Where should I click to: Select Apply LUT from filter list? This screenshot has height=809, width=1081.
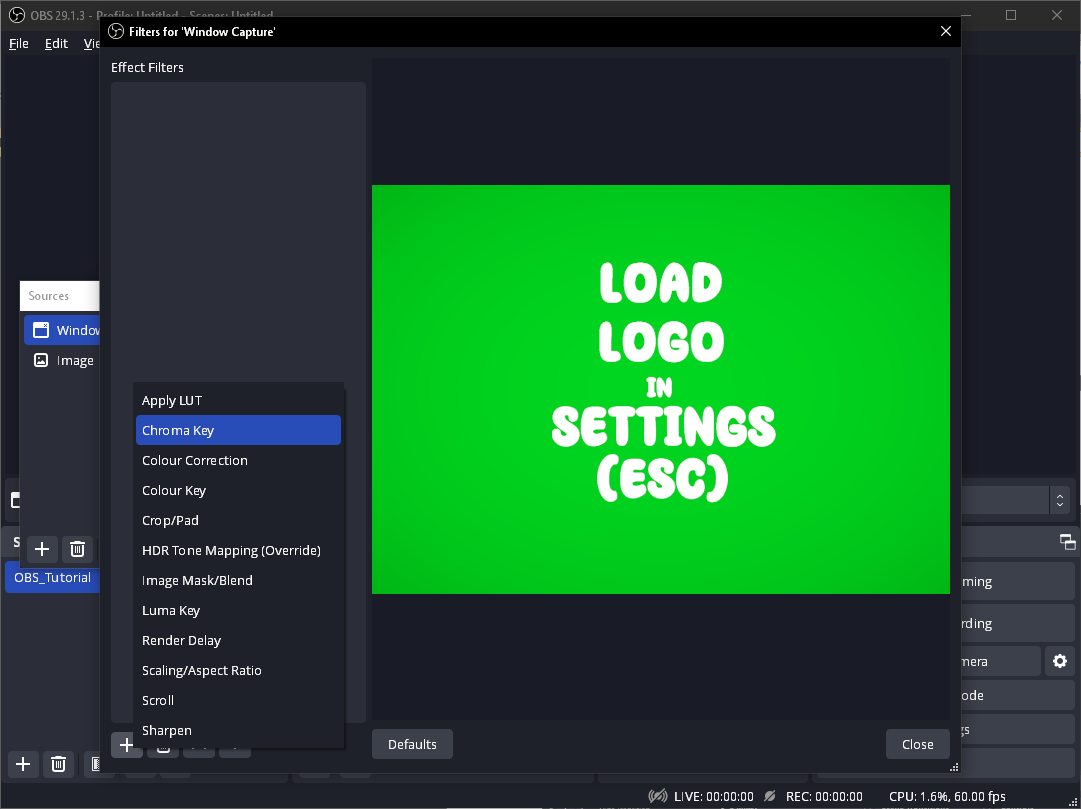point(172,400)
